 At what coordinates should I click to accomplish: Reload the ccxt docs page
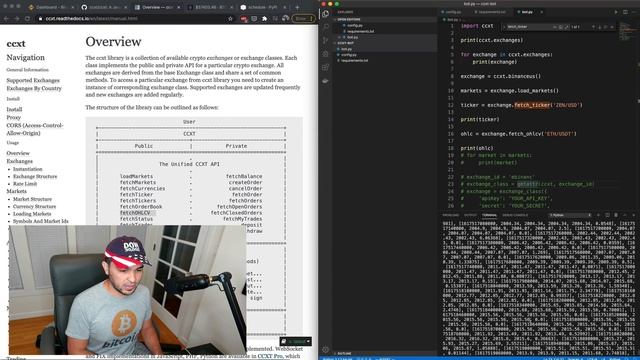click(x=27, y=18)
